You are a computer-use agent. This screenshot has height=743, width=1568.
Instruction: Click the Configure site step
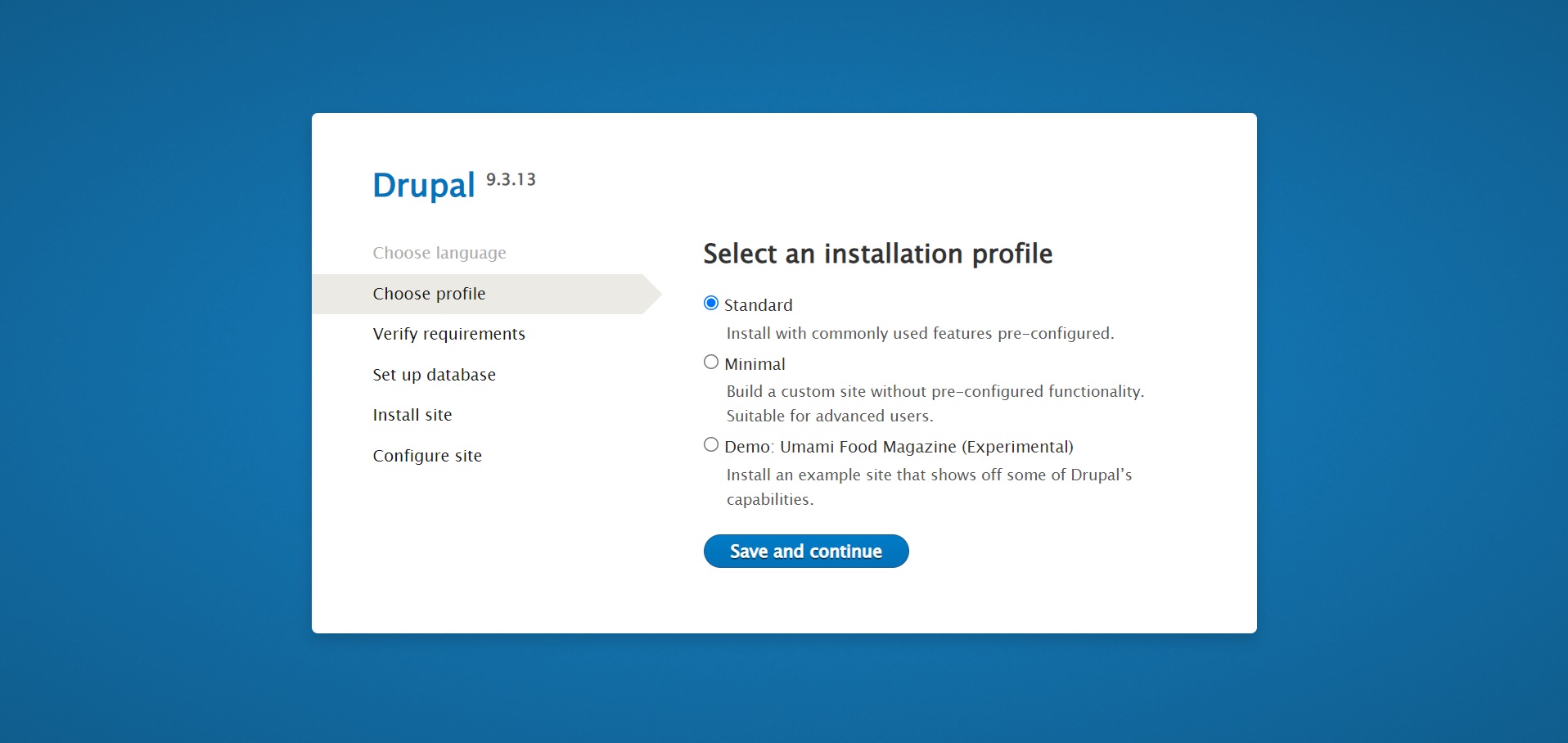[427, 456]
